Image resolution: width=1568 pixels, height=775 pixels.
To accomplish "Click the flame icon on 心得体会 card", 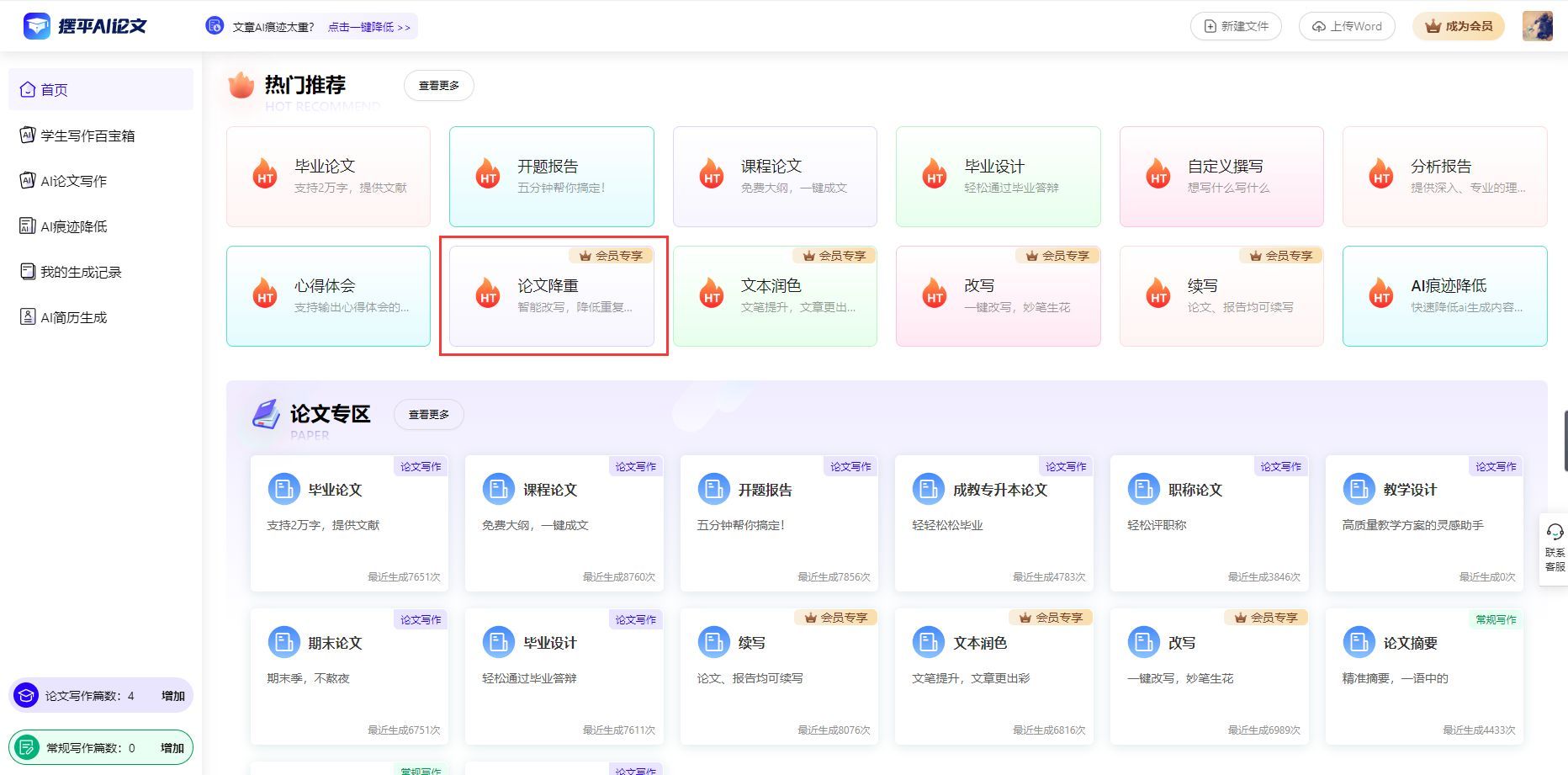I will 265,294.
